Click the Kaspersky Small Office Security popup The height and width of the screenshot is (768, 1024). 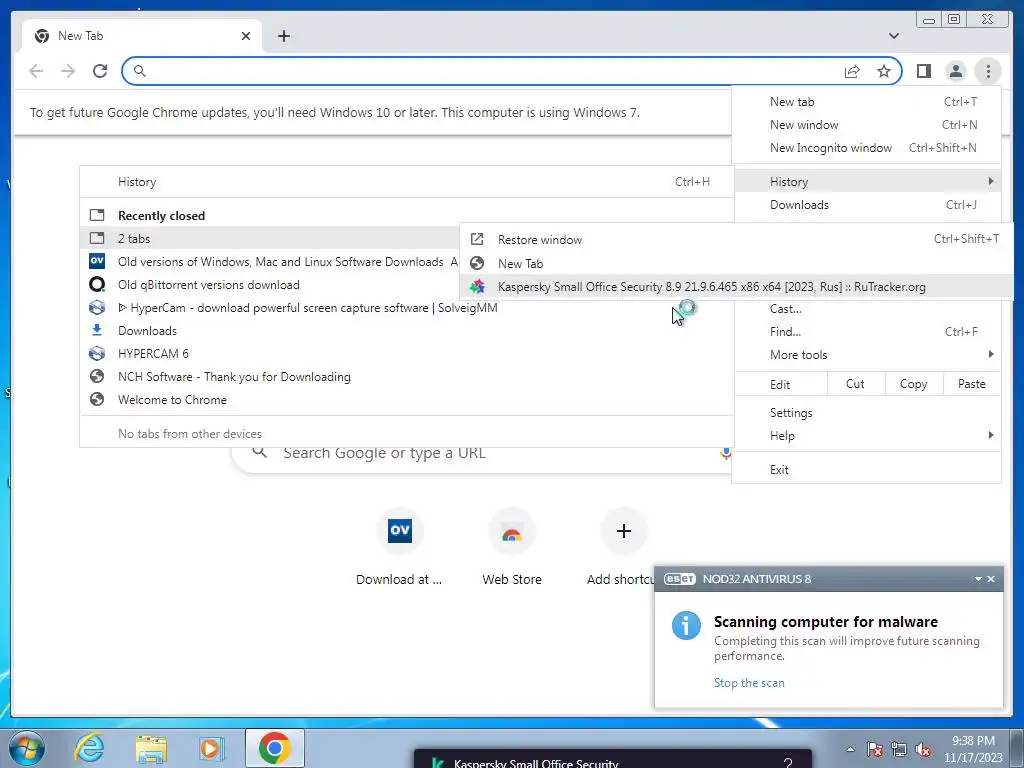point(613,759)
